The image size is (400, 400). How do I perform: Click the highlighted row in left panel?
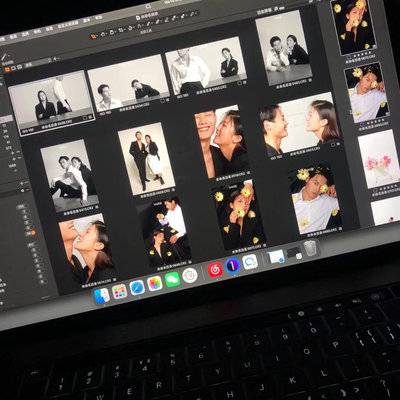[x=6, y=119]
